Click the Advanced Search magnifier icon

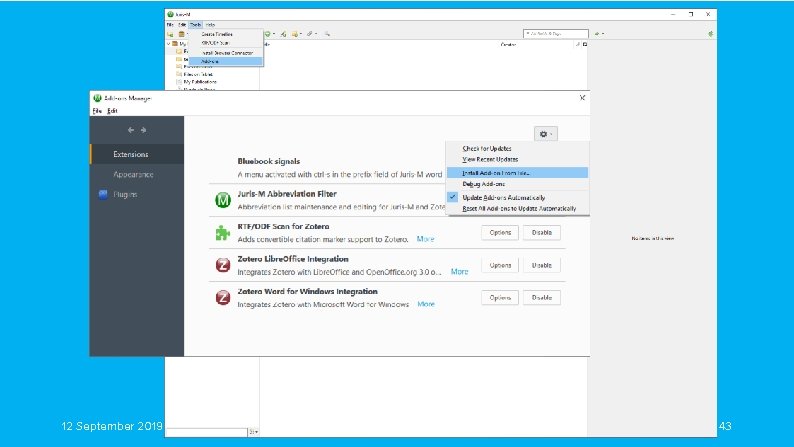(327, 34)
